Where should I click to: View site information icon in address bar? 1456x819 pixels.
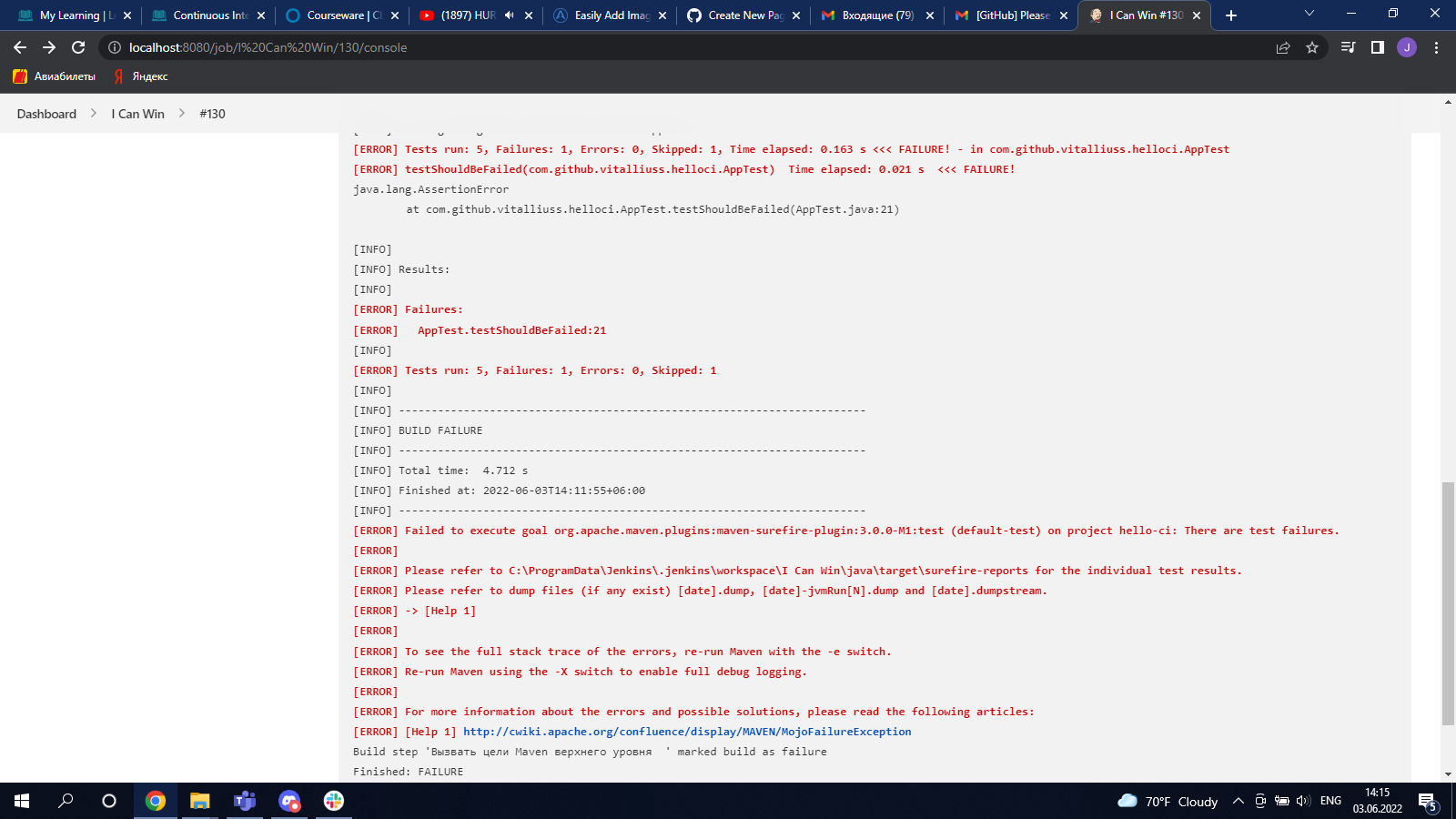coord(115,47)
